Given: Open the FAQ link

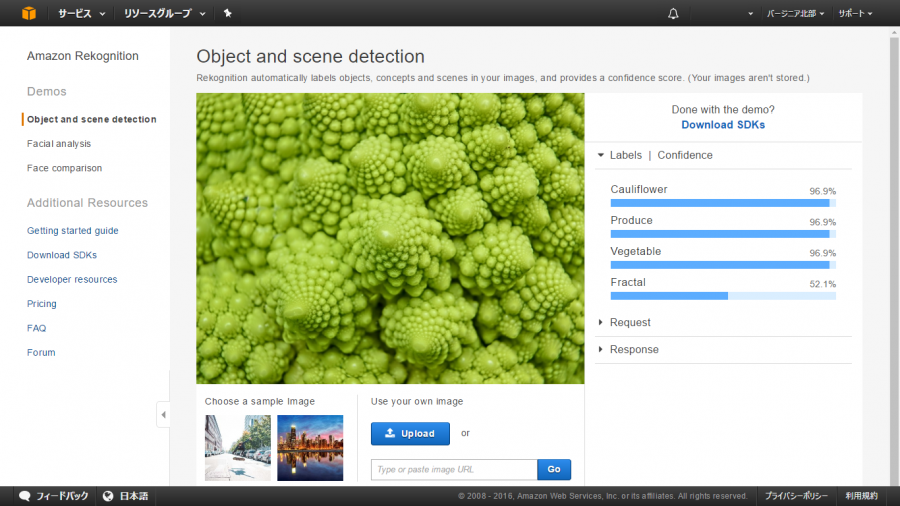Looking at the screenshot, I should click(36, 328).
